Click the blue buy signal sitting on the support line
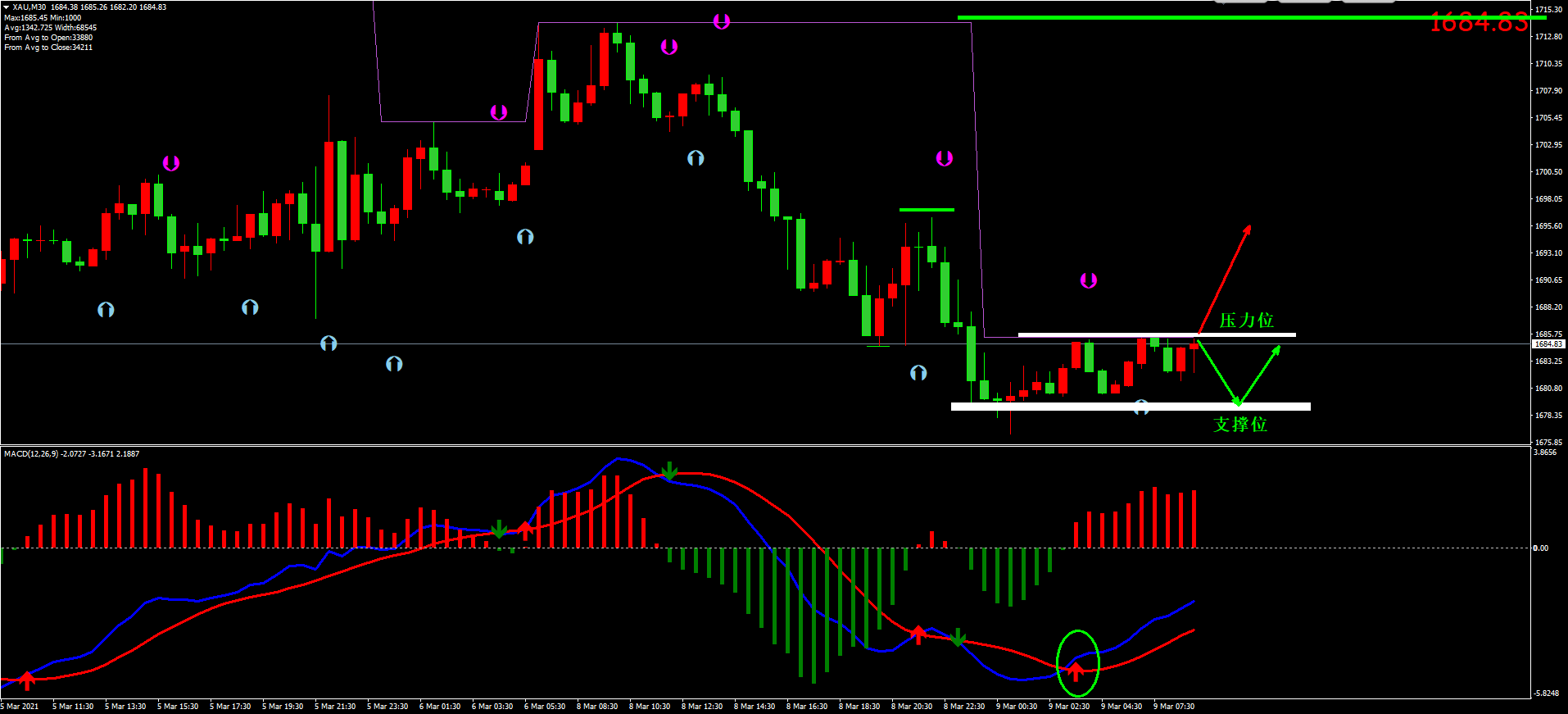Image resolution: width=1568 pixels, height=714 pixels. pos(1141,406)
